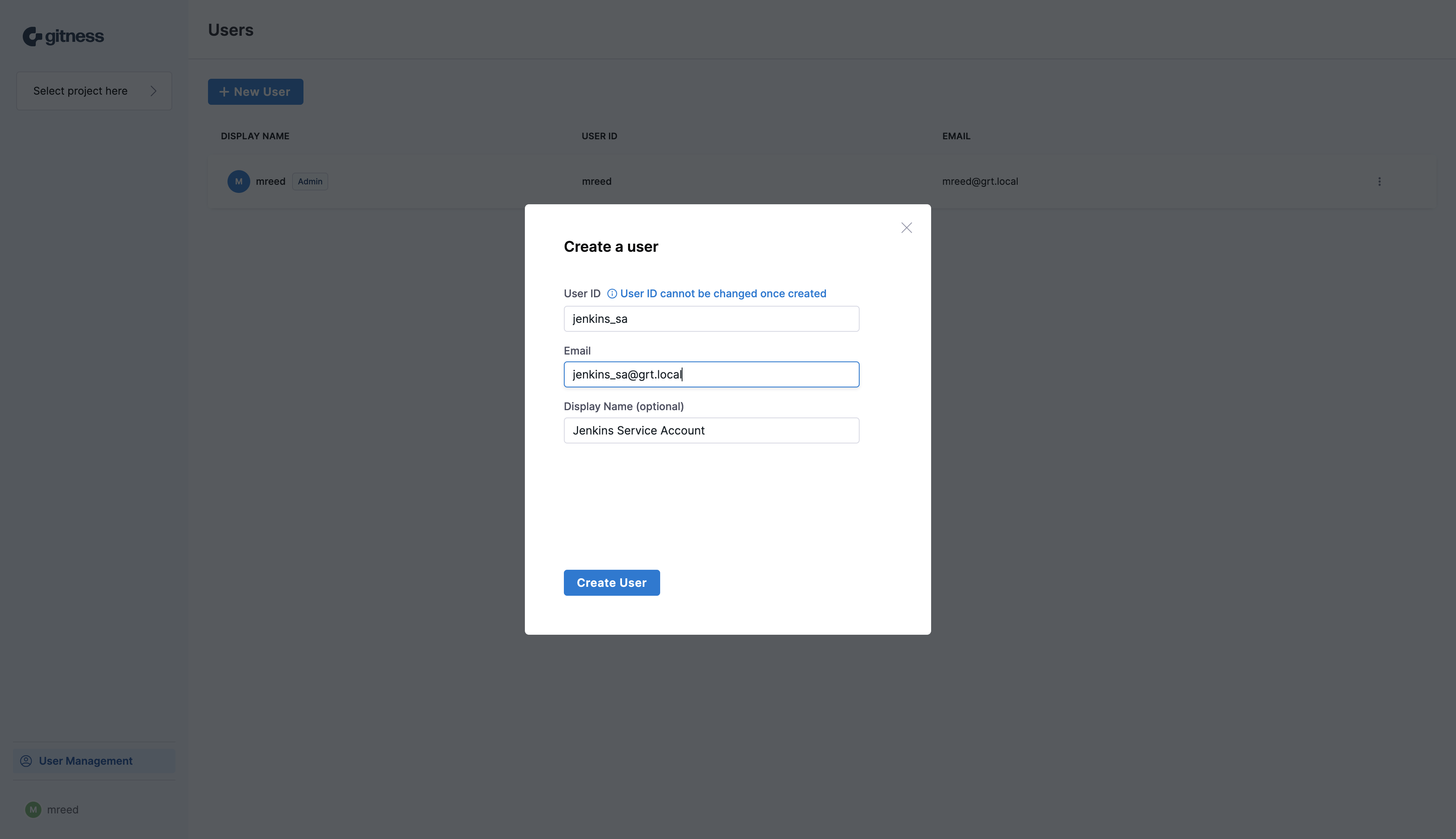Edit the Display Name field
The height and width of the screenshot is (839, 1456).
pyautogui.click(x=711, y=430)
